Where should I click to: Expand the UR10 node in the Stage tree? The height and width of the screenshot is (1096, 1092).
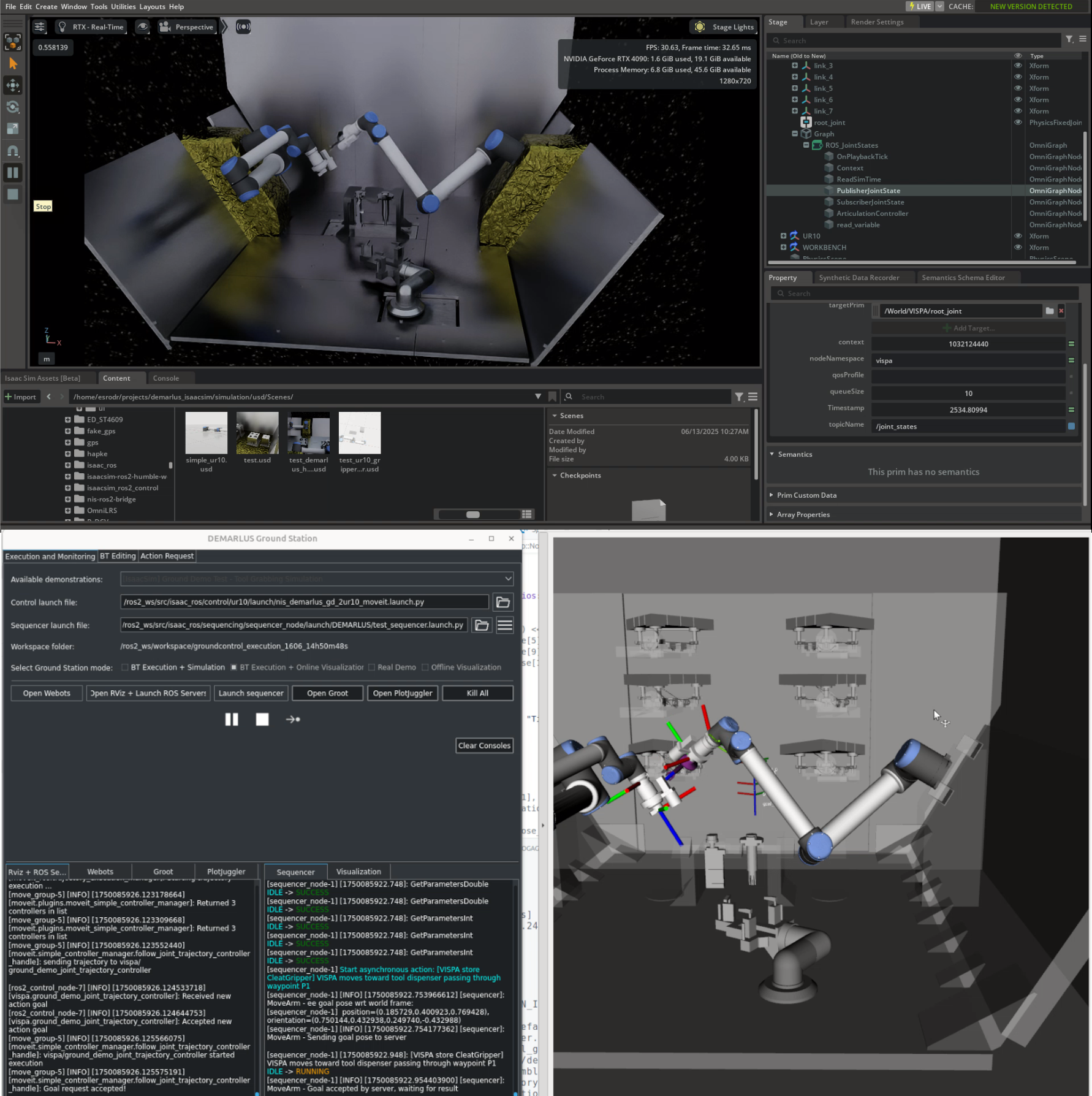click(x=784, y=235)
